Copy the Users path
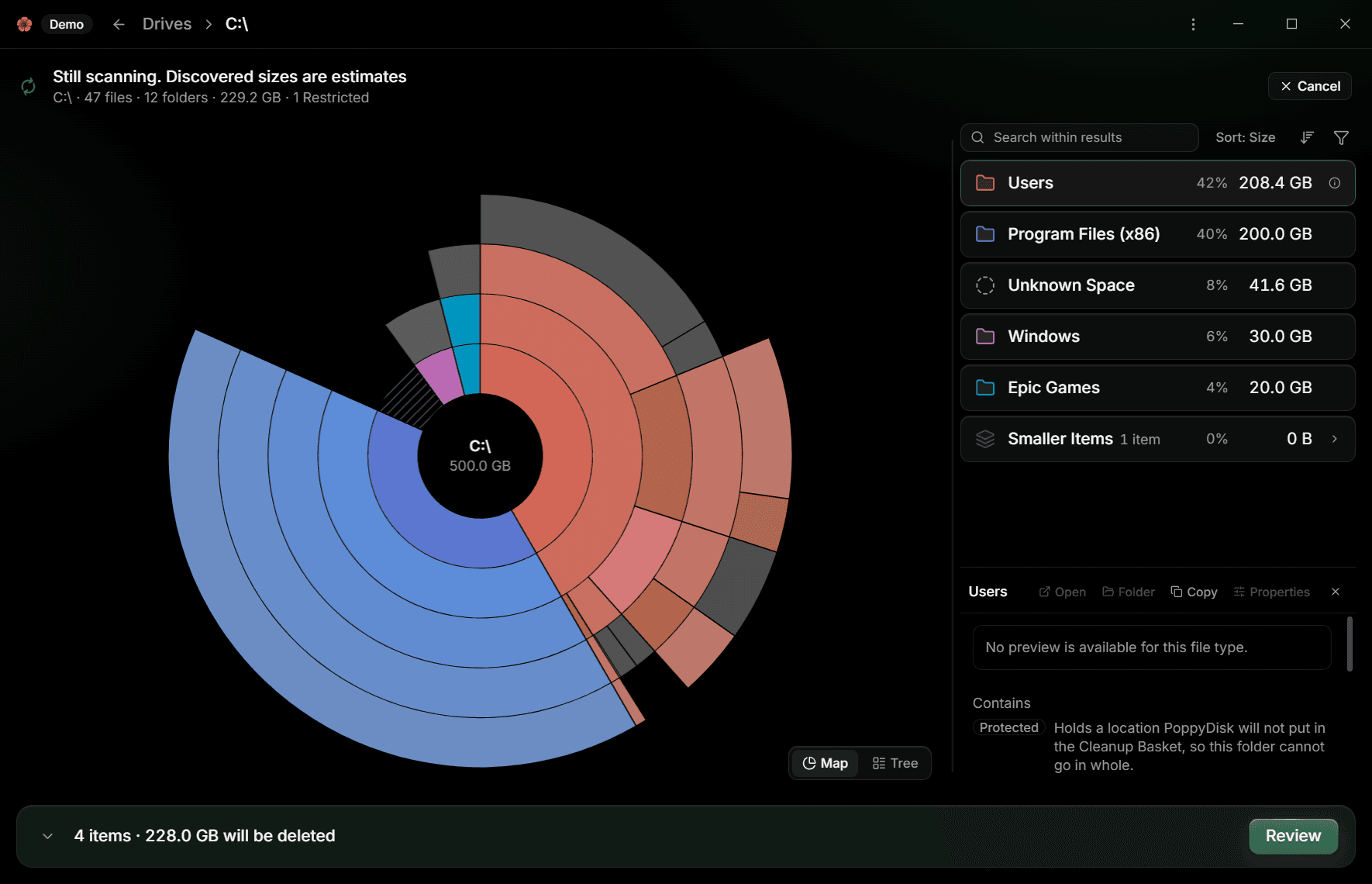This screenshot has height=884, width=1372. click(1194, 592)
